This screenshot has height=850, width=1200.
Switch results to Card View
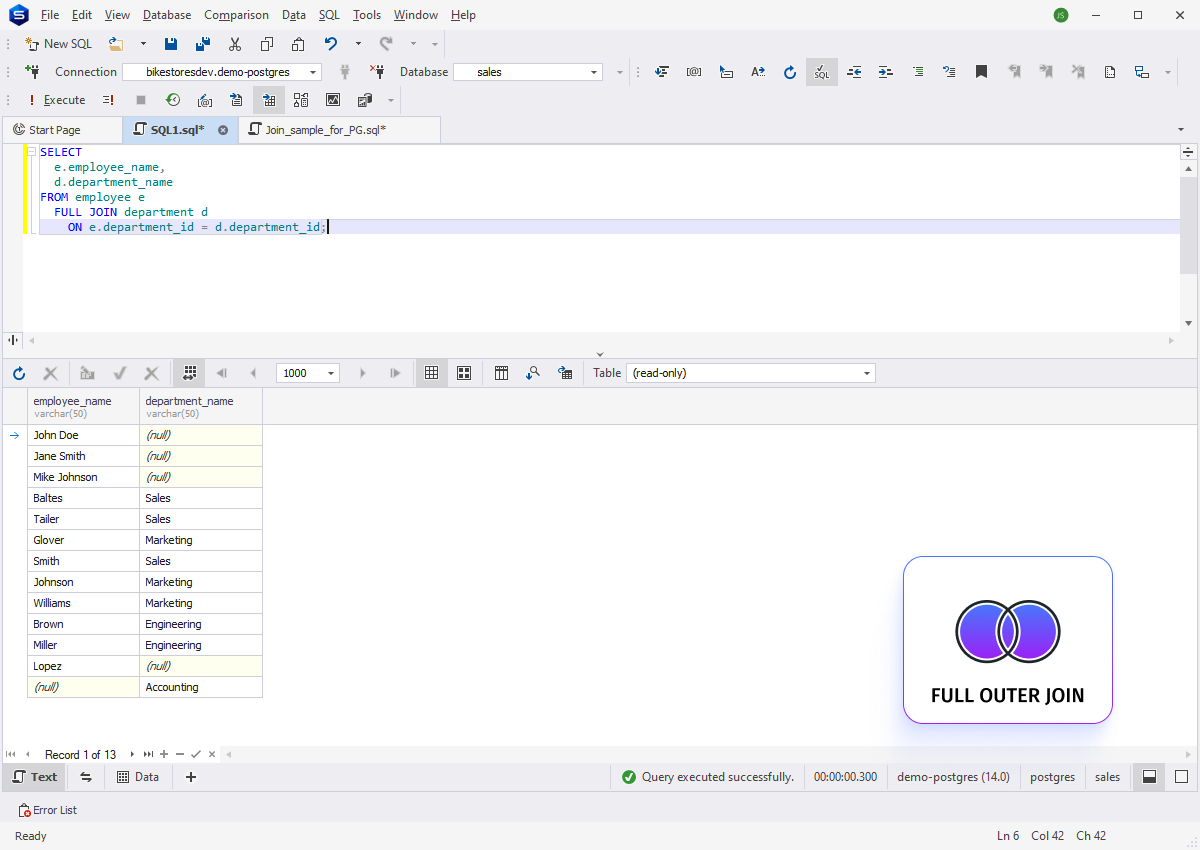(x=464, y=373)
